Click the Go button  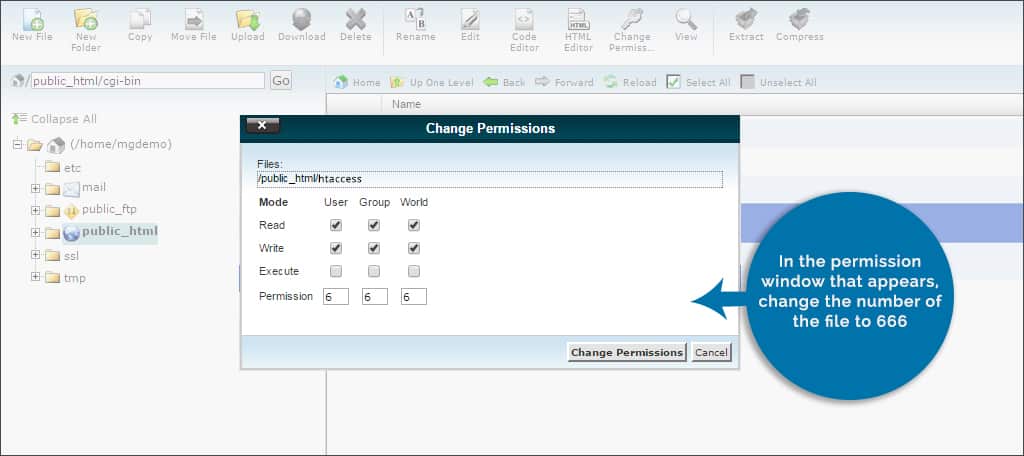(281, 81)
